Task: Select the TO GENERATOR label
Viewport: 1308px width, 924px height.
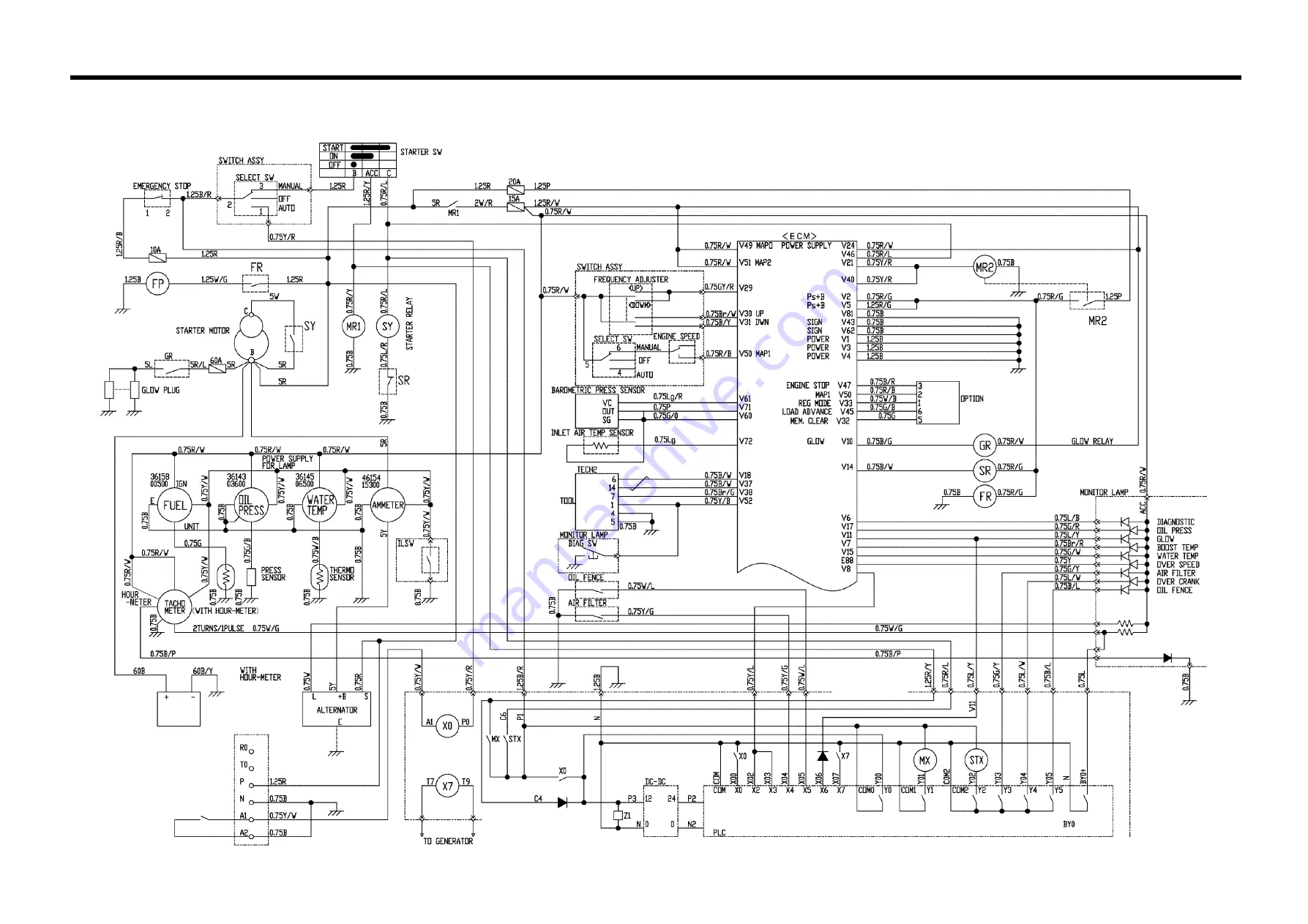Action: (448, 841)
